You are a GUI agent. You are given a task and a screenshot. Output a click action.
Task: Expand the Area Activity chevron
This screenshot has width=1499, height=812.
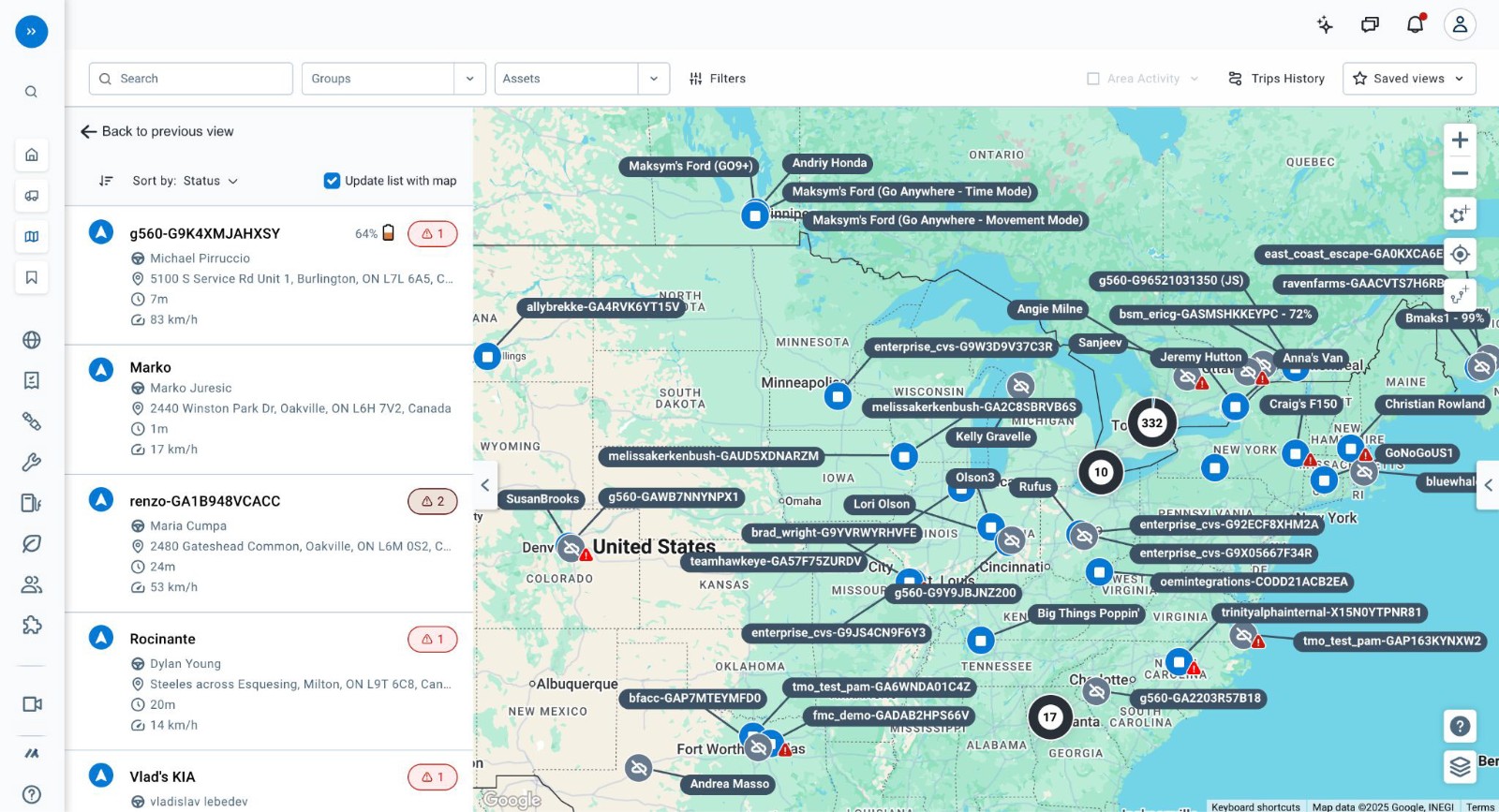(x=1195, y=79)
